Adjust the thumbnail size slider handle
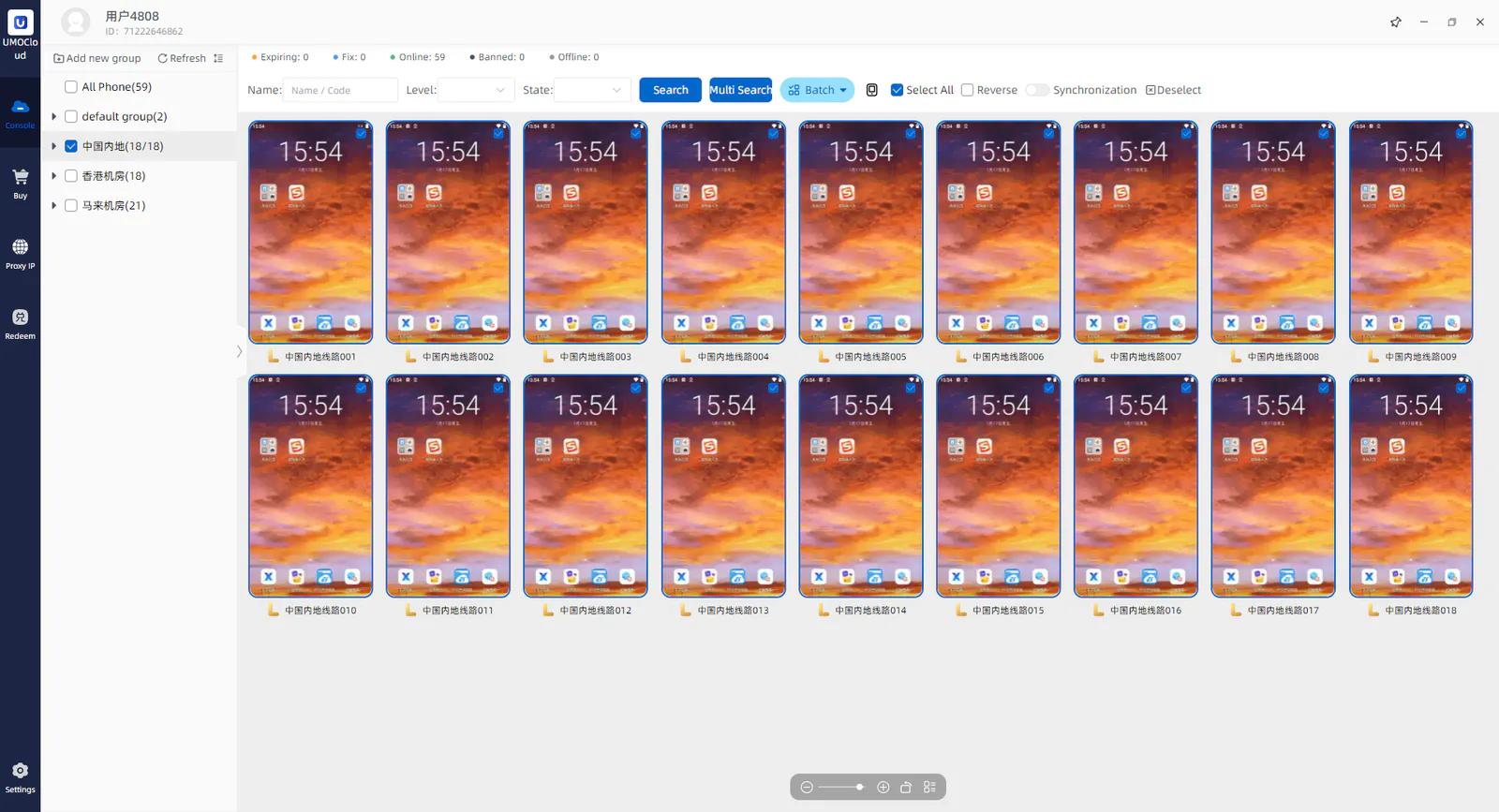The height and width of the screenshot is (812, 1499). pyautogui.click(x=860, y=788)
